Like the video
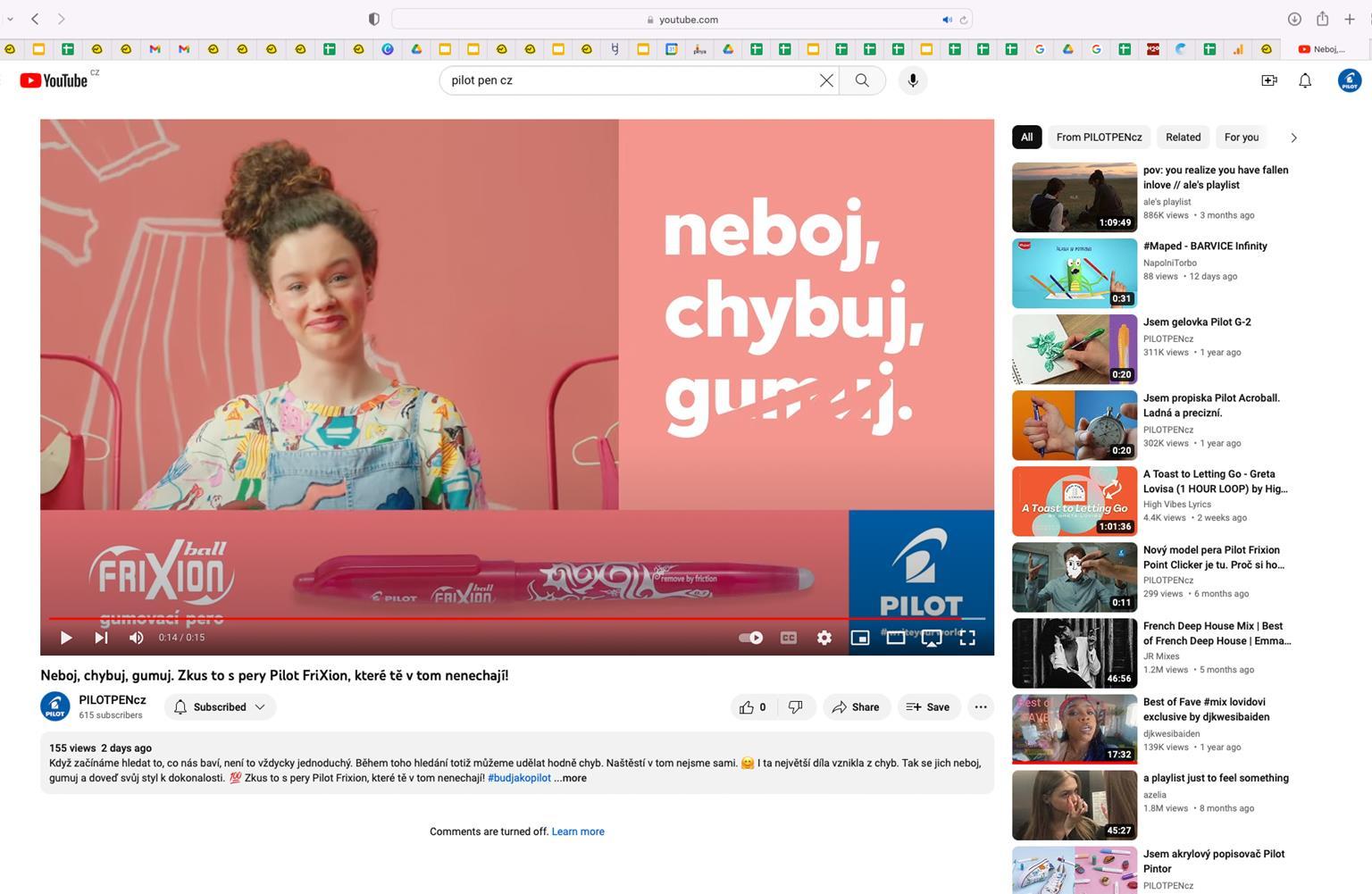Viewport: 1372px width, 894px height. 753,707
